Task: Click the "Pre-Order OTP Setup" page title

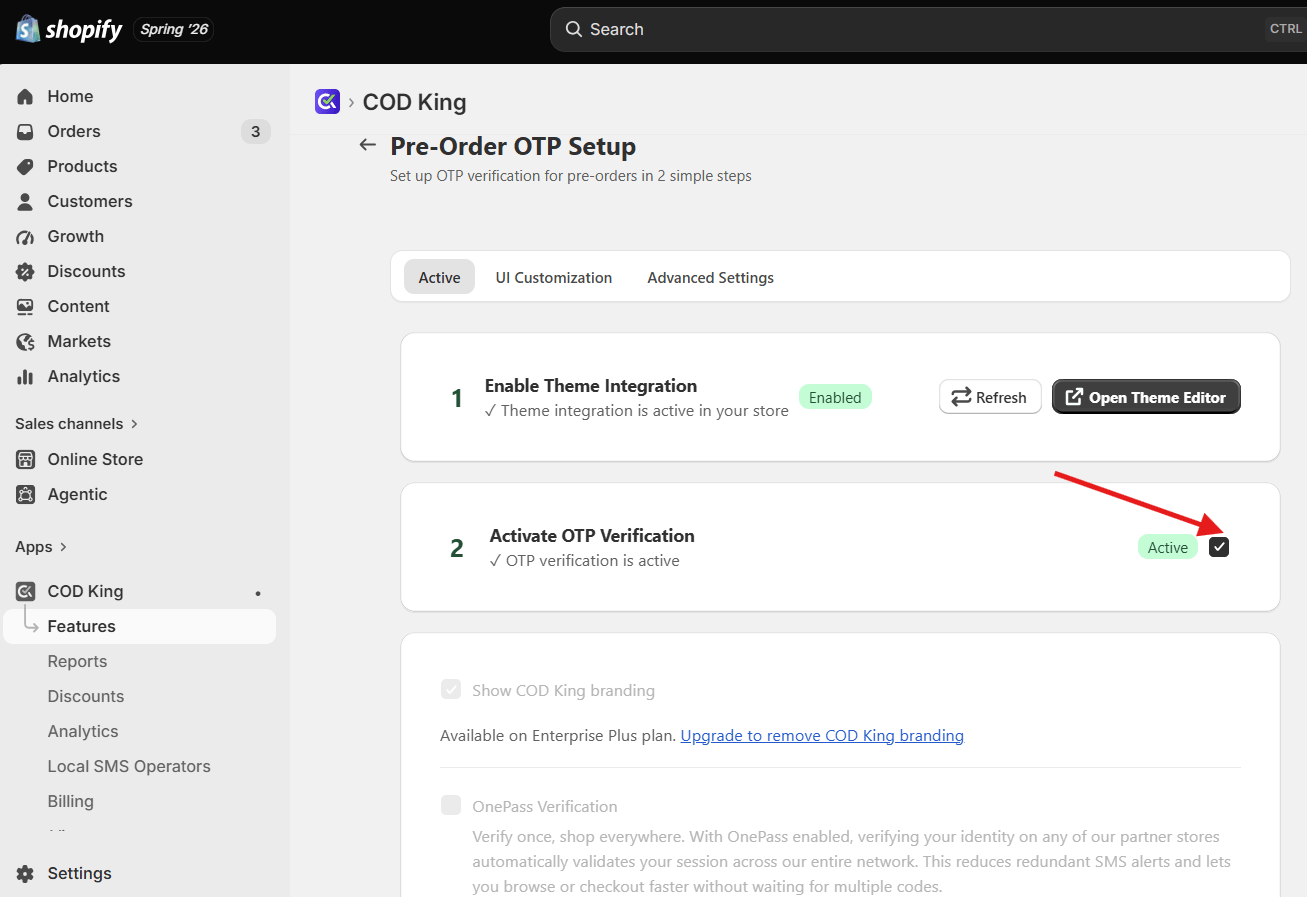Action: [513, 146]
